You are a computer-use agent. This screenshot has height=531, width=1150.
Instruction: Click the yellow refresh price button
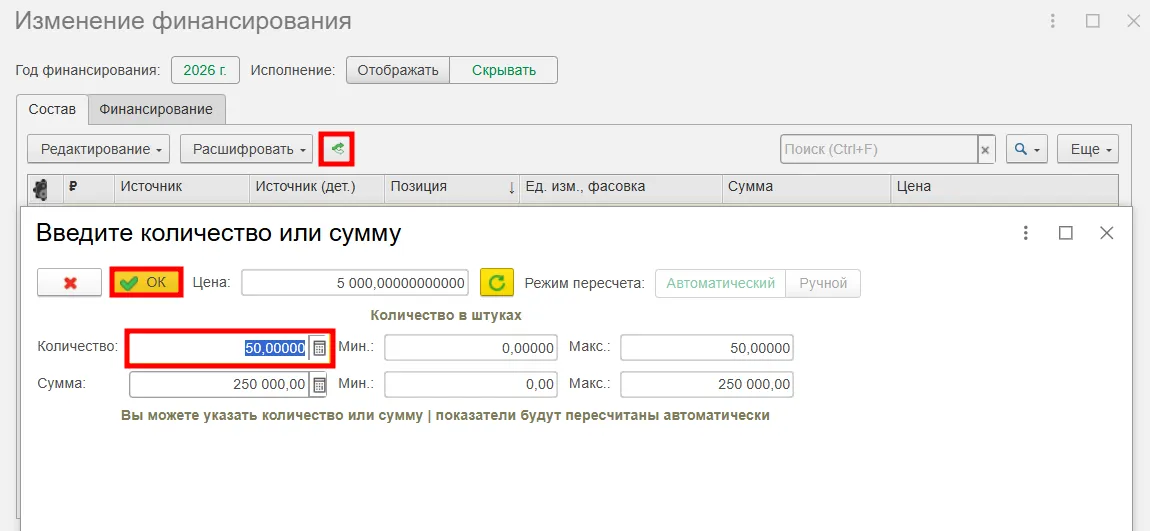[497, 283]
